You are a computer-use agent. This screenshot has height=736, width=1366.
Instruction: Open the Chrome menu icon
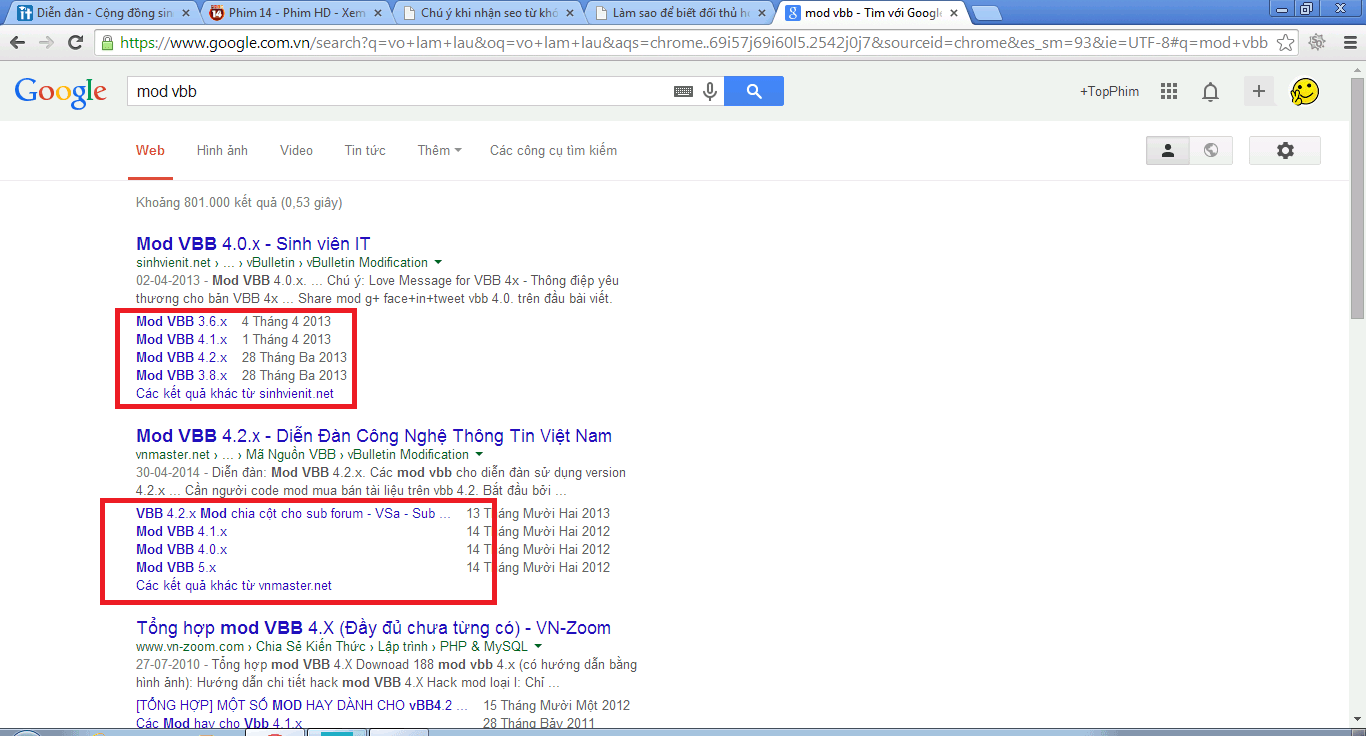[x=1348, y=43]
